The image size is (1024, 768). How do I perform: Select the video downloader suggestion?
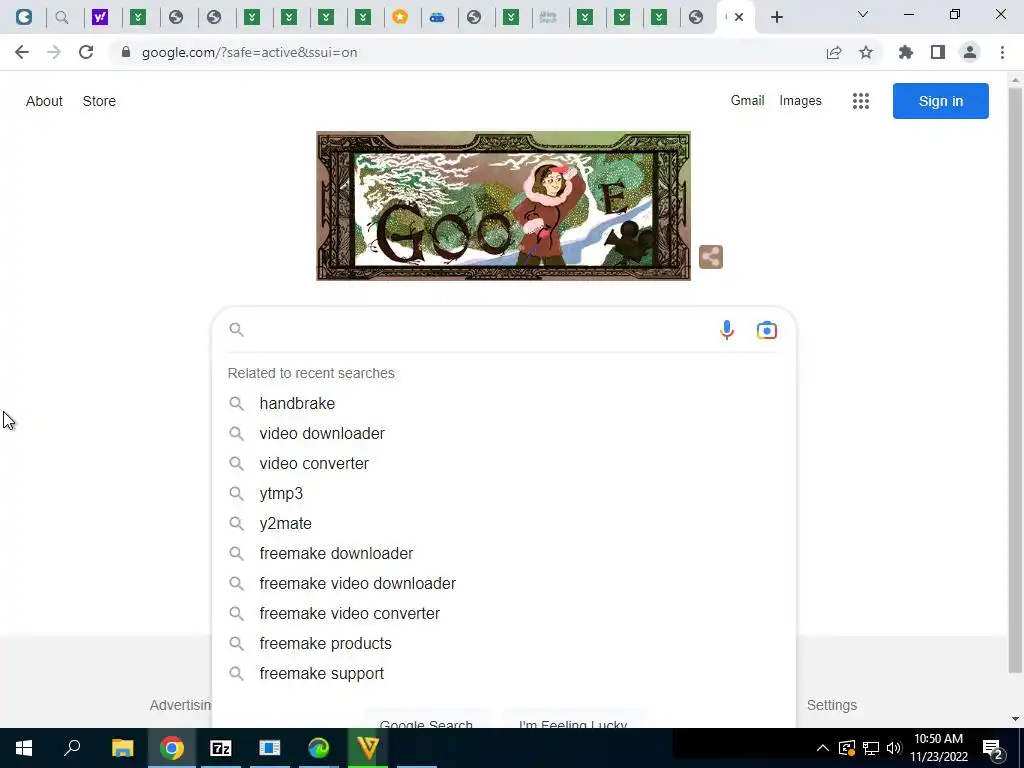click(503, 434)
